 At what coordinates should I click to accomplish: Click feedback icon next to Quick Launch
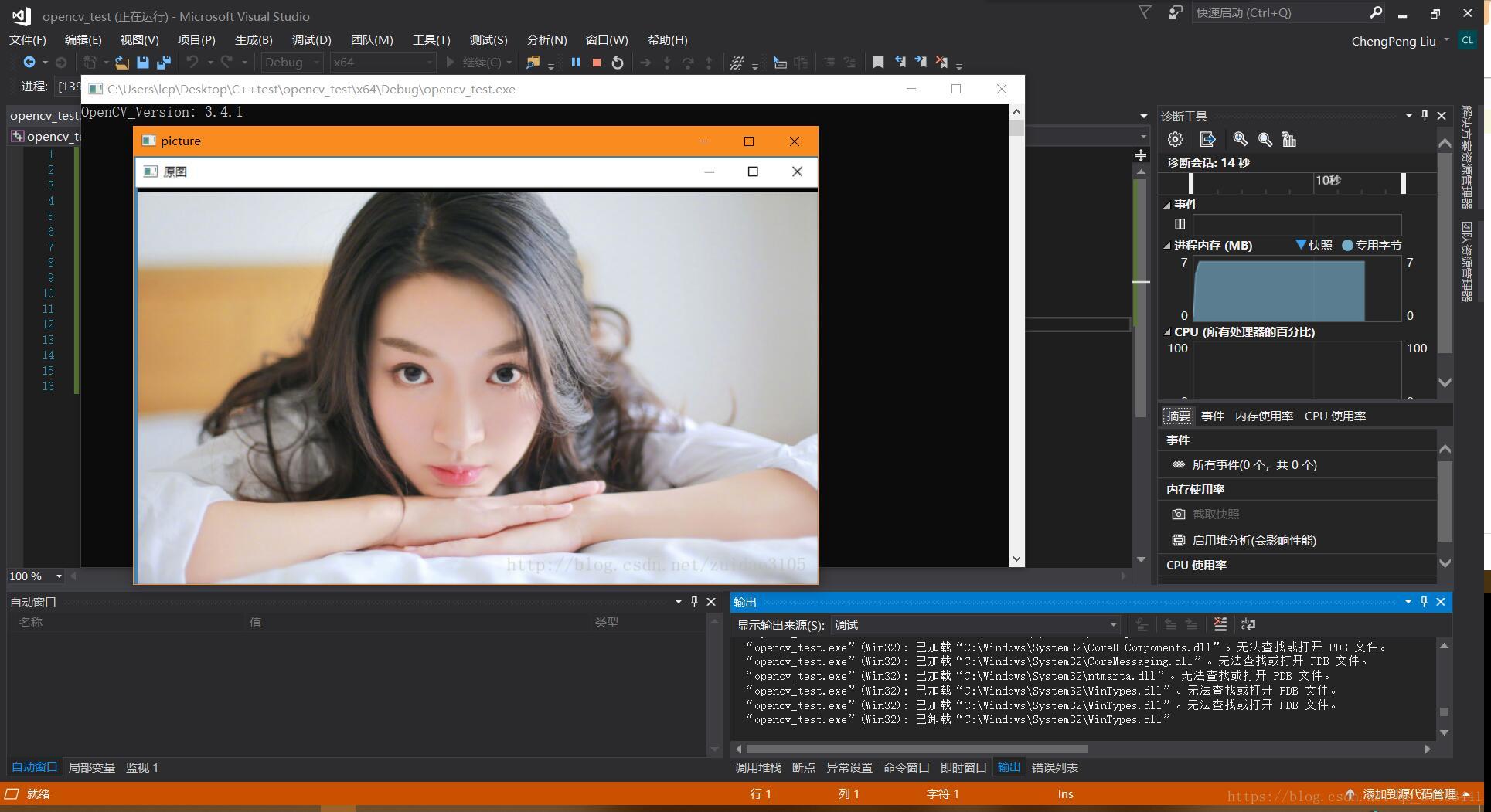coord(1175,12)
